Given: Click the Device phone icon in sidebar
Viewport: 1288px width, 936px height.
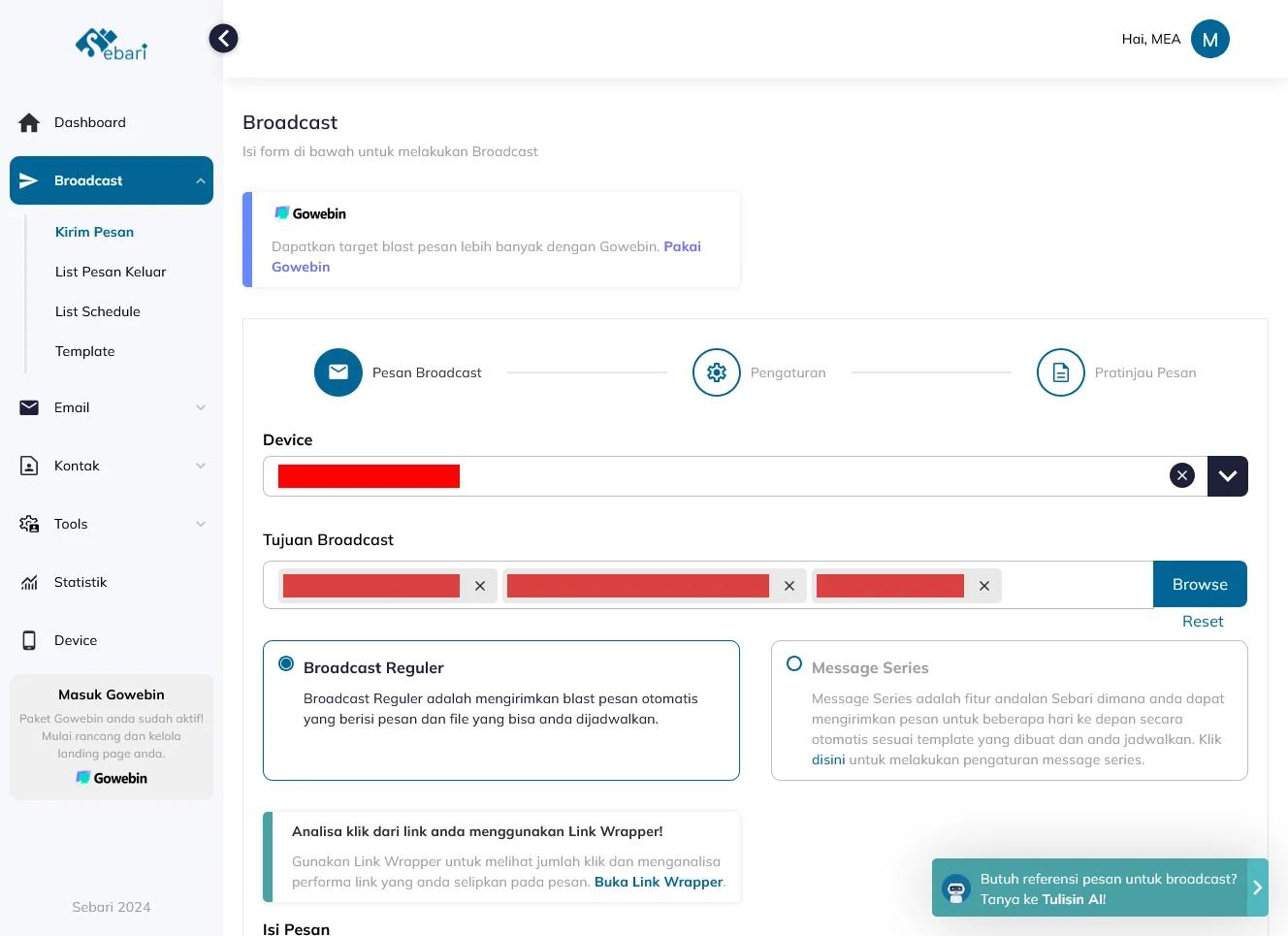Looking at the screenshot, I should tap(29, 640).
